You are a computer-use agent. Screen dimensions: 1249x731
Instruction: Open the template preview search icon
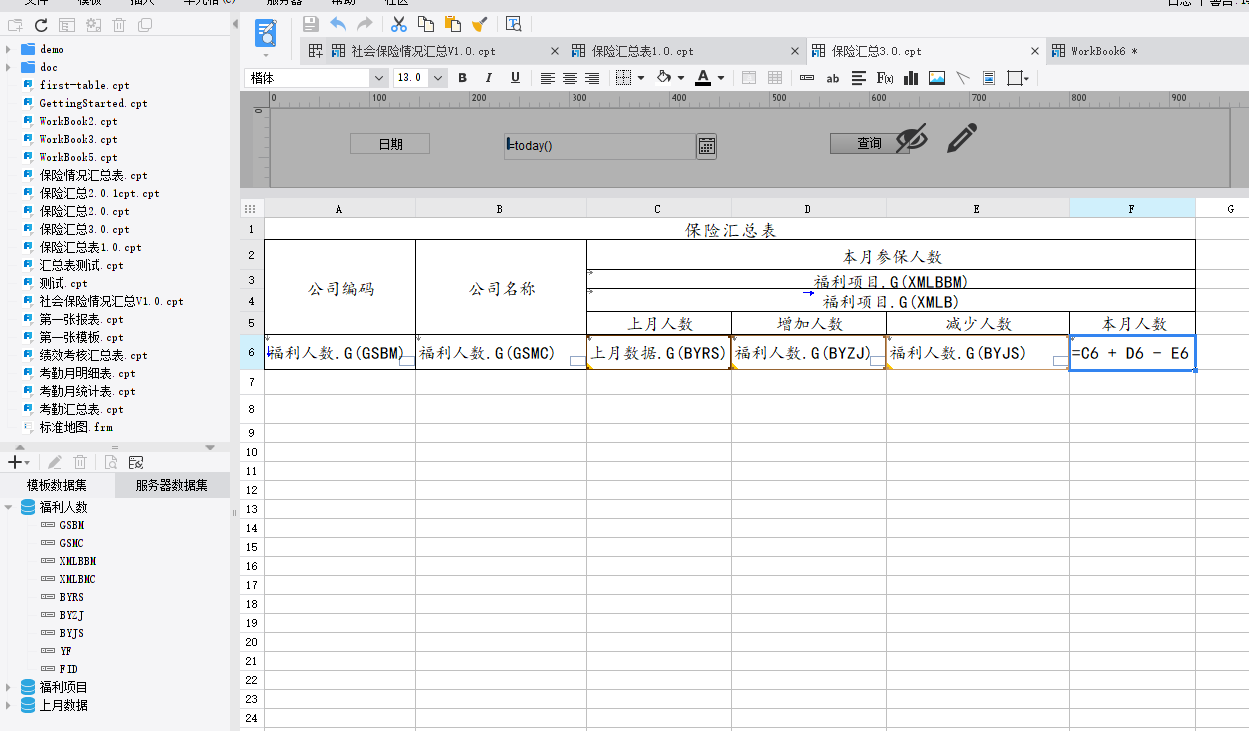[x=513, y=23]
